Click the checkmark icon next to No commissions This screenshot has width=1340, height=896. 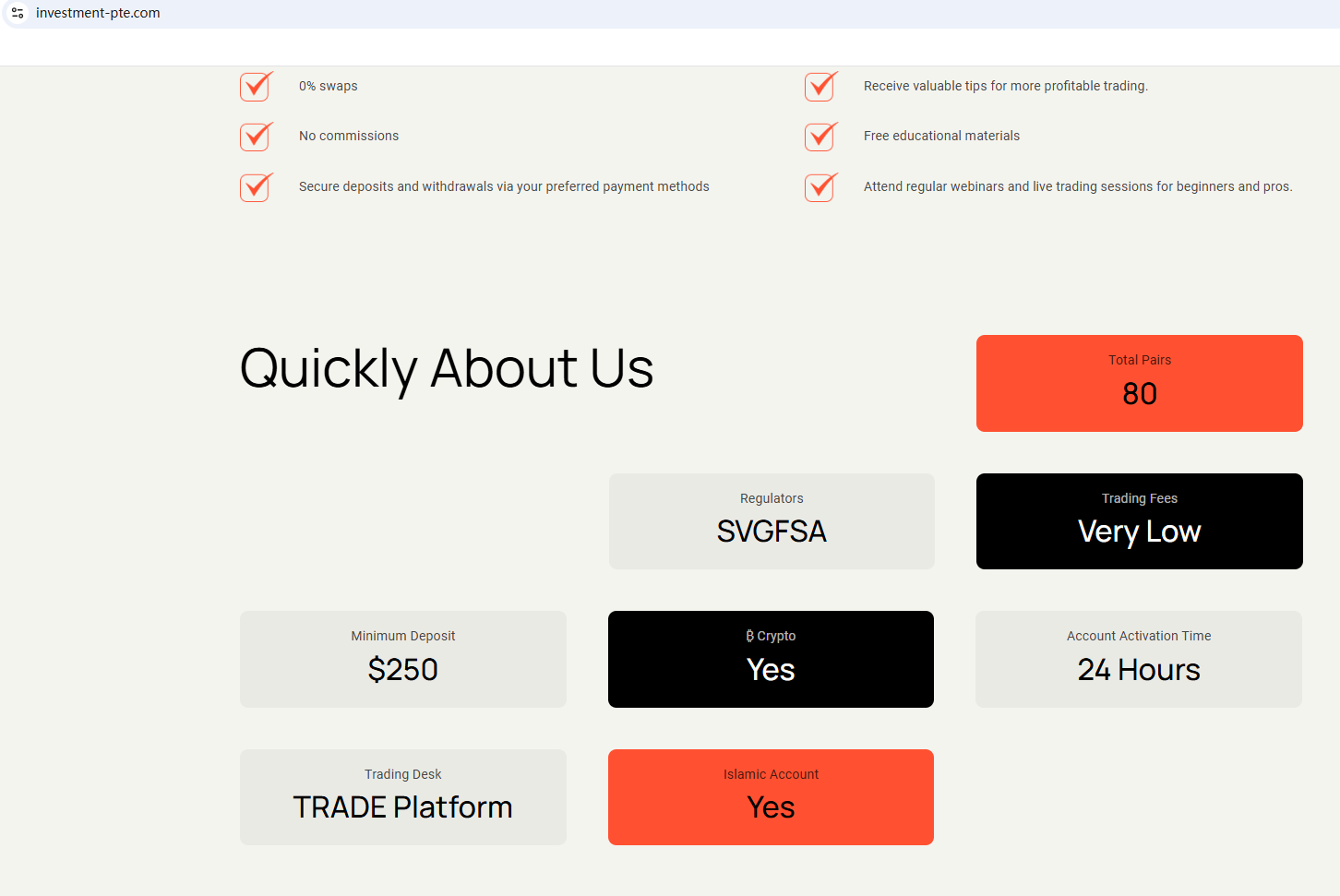click(256, 137)
